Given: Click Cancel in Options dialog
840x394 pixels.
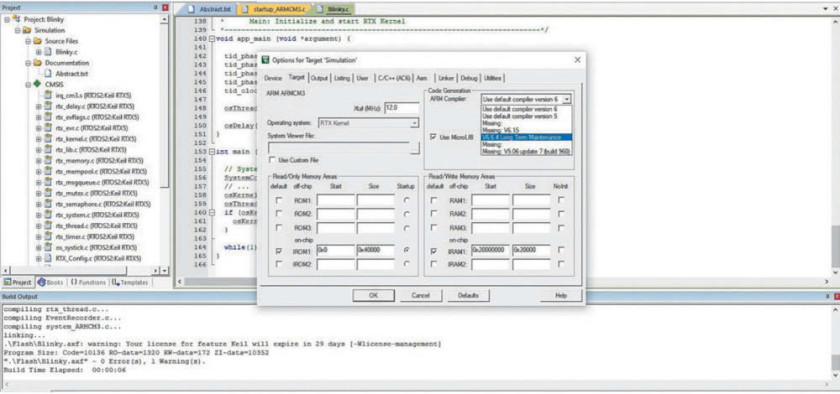Looking at the screenshot, I should tap(421, 295).
